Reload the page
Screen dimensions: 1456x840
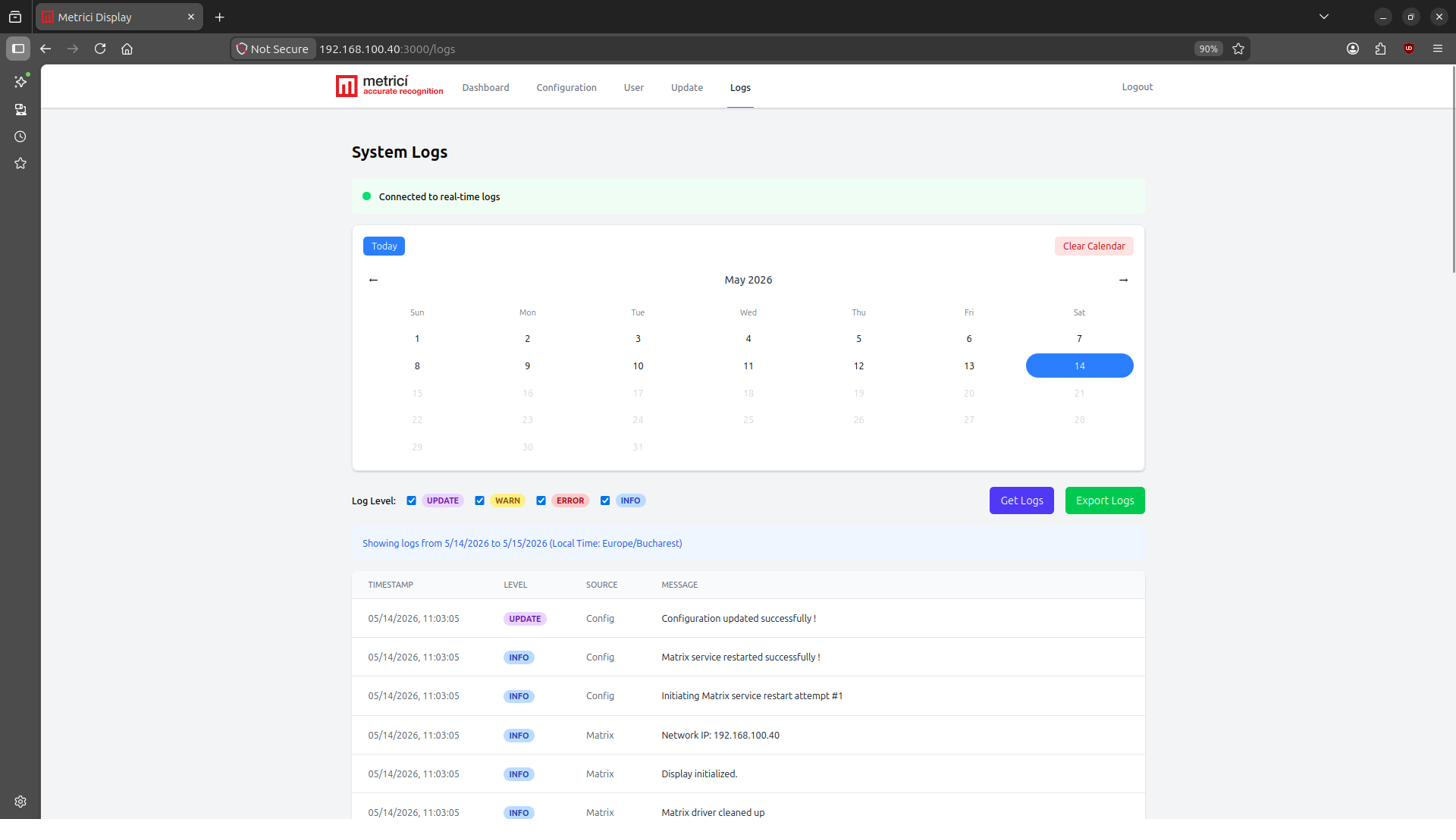(100, 48)
